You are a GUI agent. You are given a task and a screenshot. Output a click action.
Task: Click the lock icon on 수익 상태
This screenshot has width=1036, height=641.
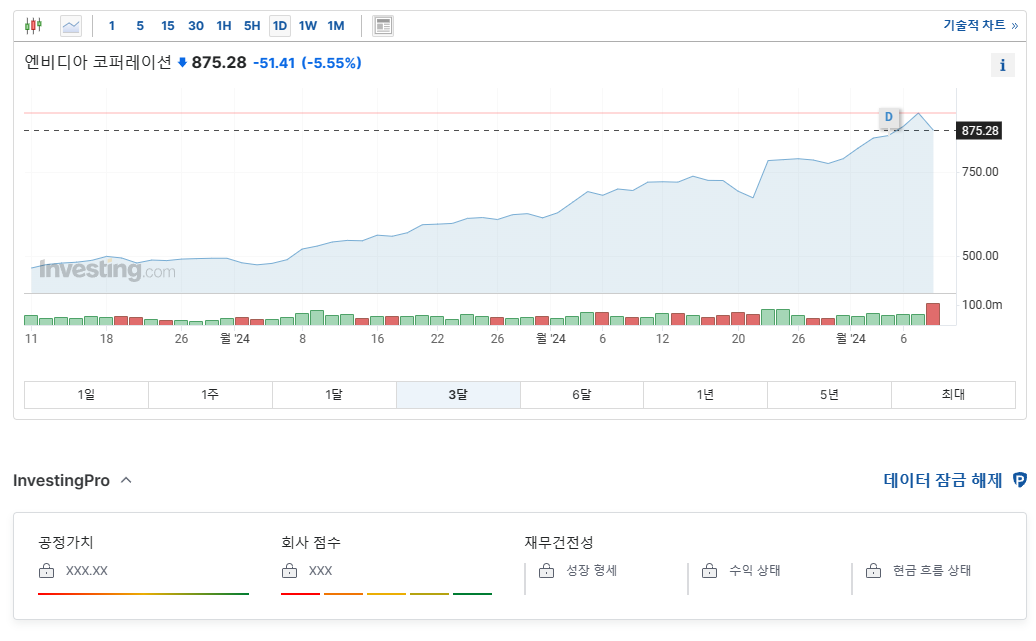click(710, 570)
